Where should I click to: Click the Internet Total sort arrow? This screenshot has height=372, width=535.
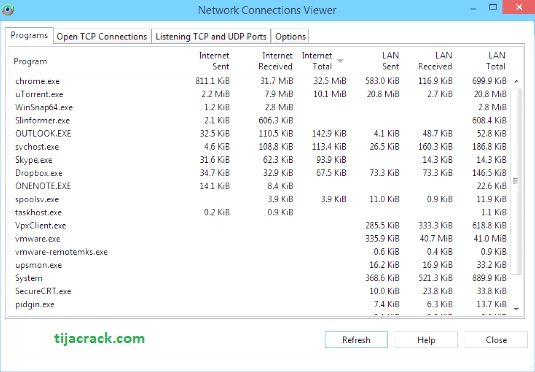[x=340, y=61]
